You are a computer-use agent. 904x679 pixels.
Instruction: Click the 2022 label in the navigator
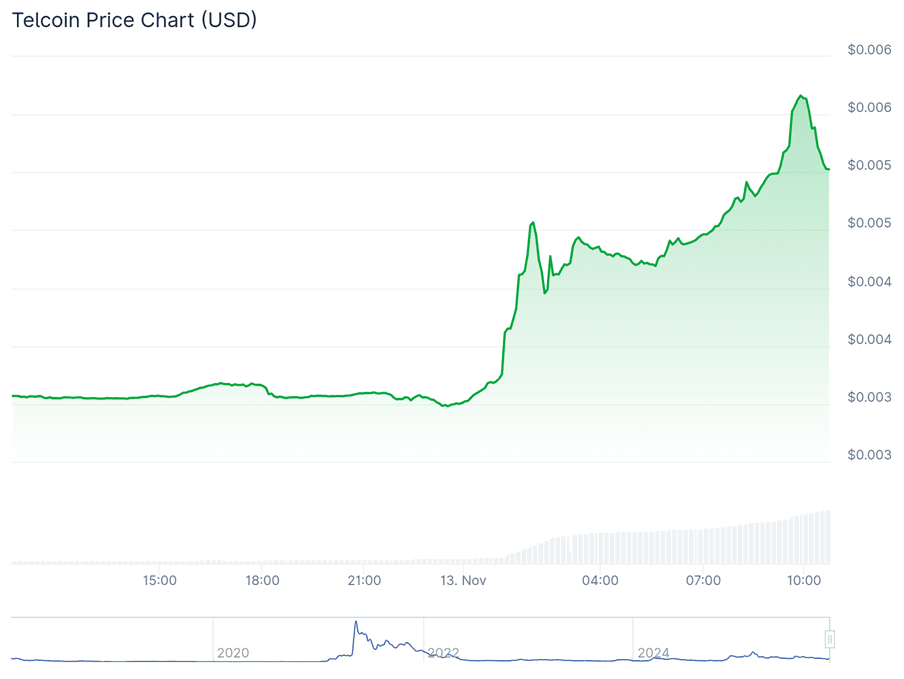443,653
